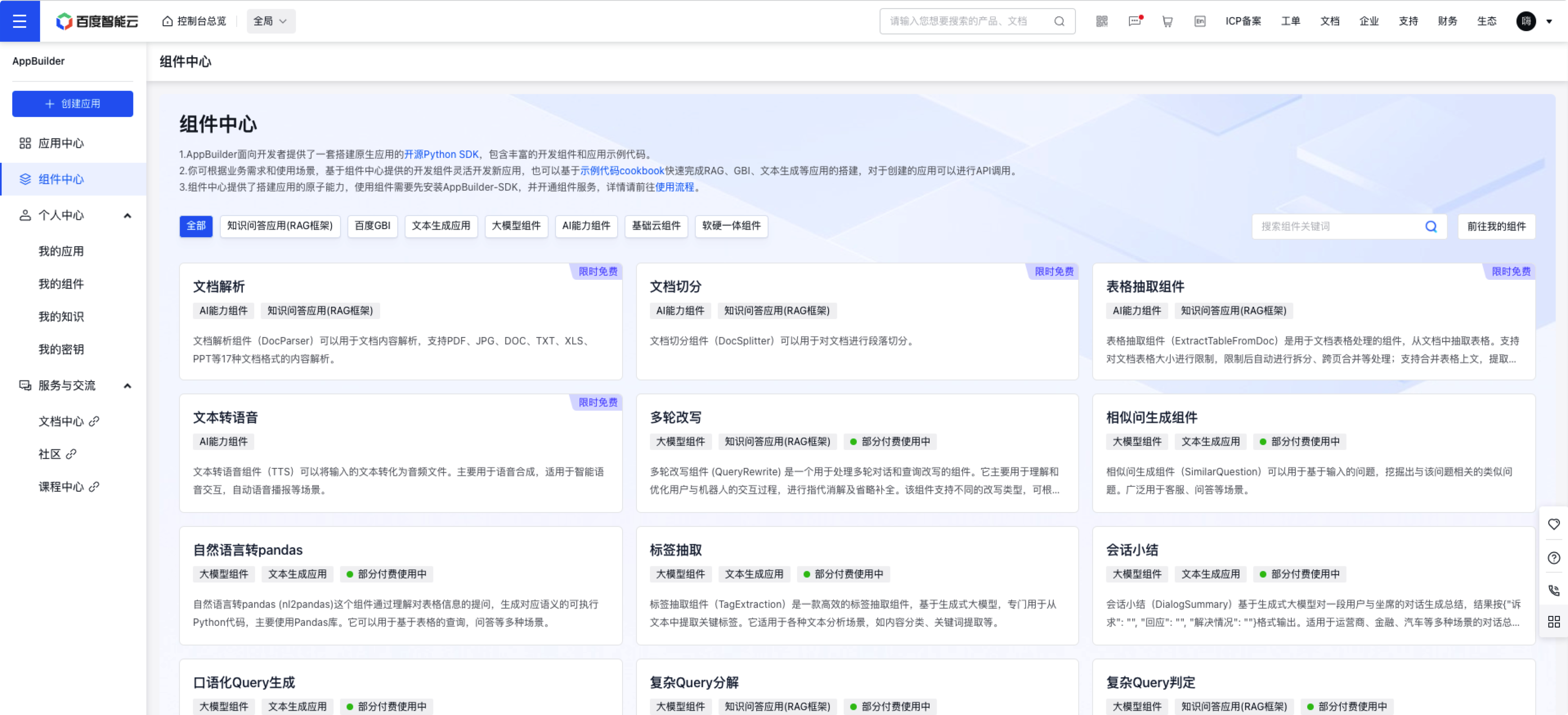Open ICP备案 in top navigation

1243,21
